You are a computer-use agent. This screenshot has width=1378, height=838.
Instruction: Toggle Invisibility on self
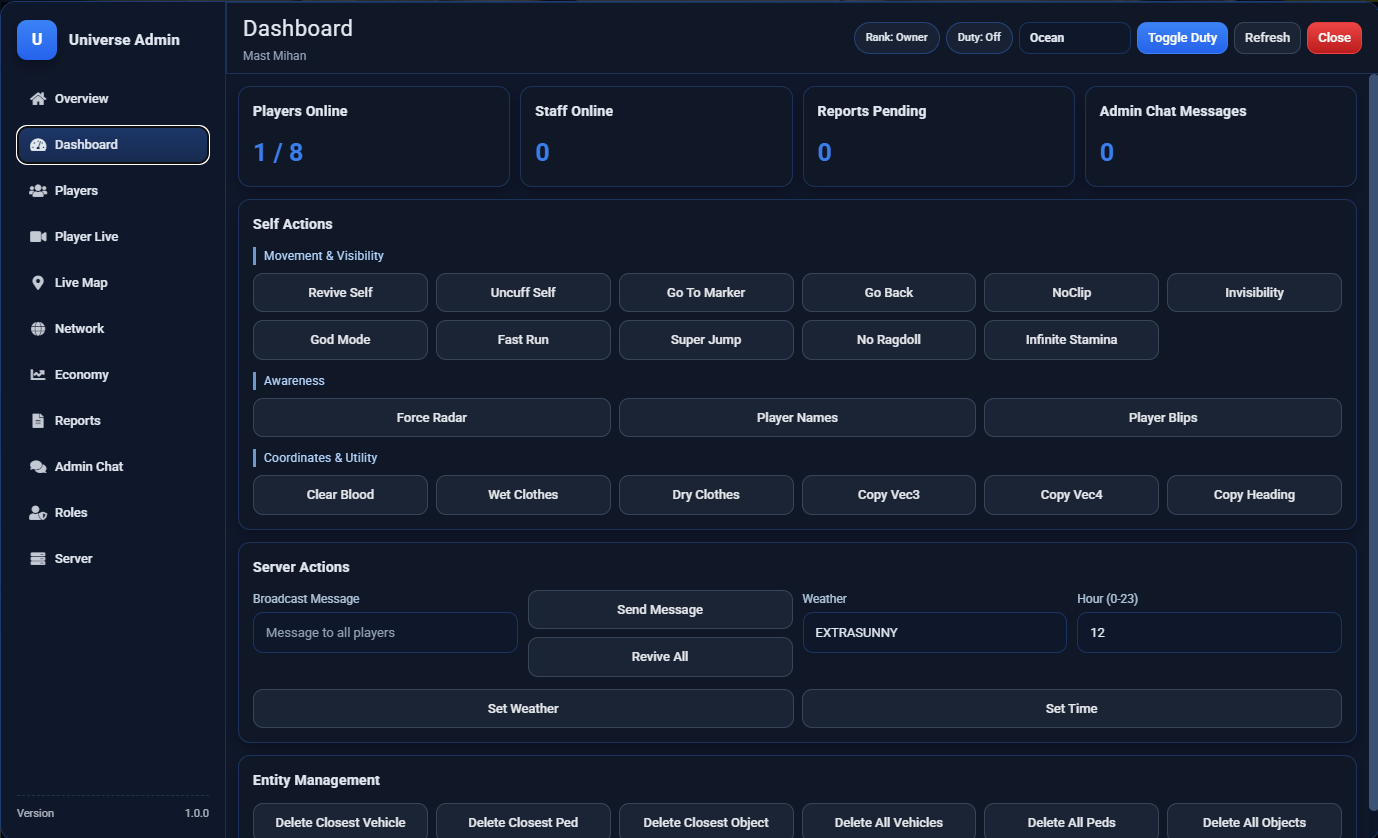click(1254, 293)
